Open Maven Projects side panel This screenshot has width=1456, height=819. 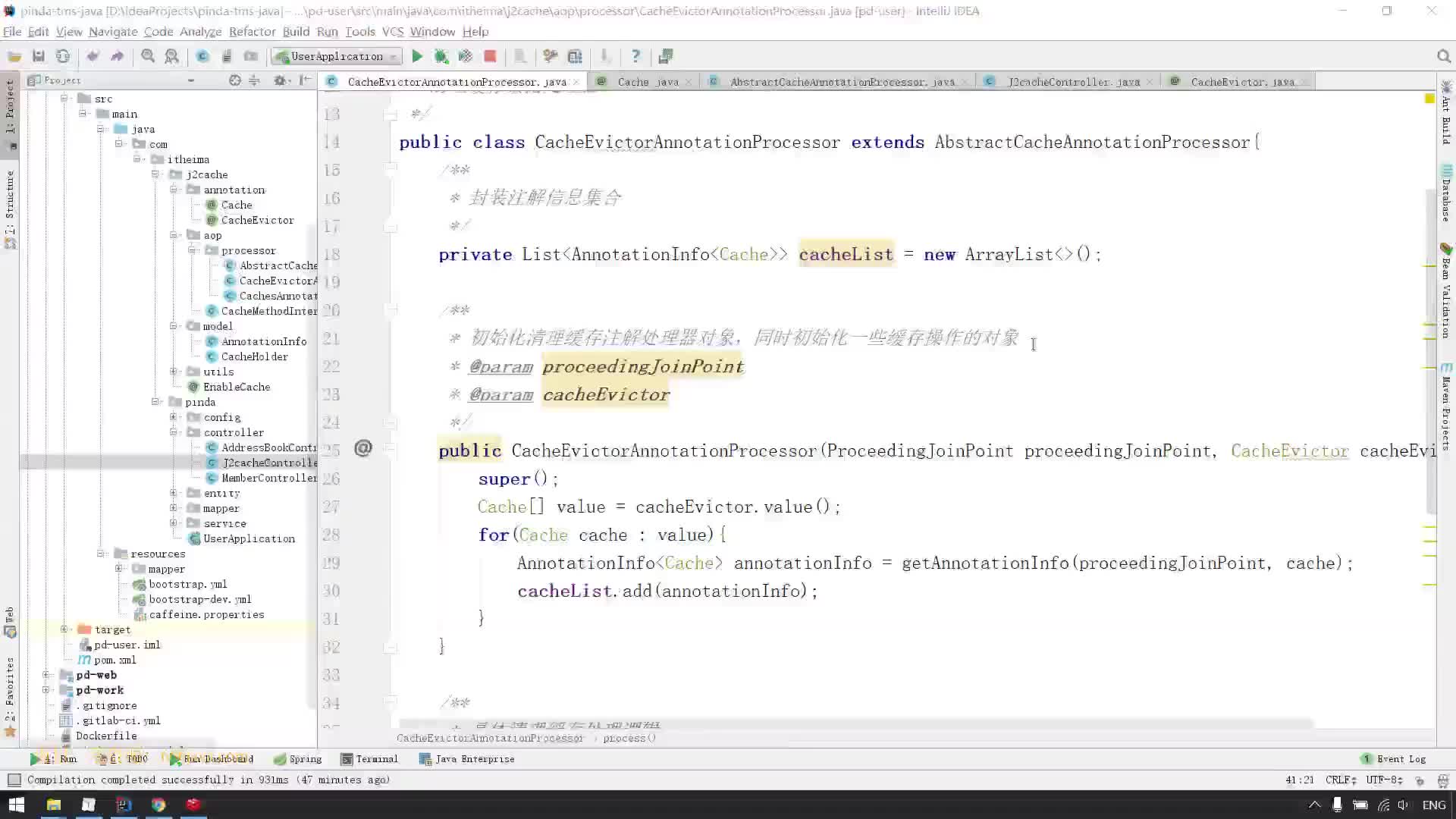(x=1447, y=407)
